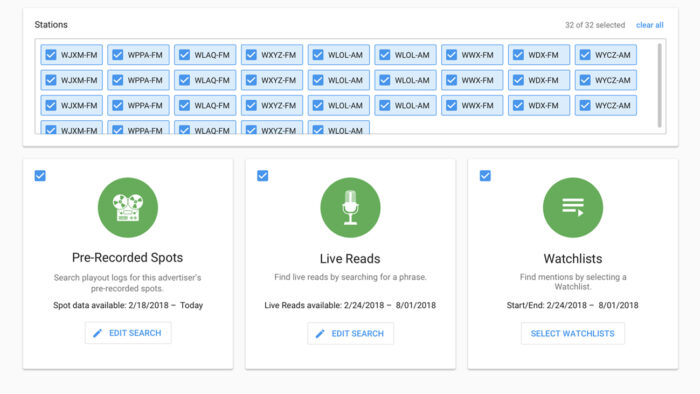The image size is (700, 394).
Task: Click the green playlist Watchlists icon
Action: (573, 207)
